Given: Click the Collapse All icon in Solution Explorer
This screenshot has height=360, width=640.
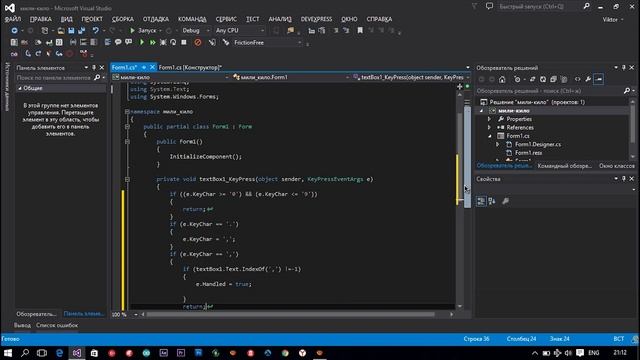Looking at the screenshot, I should (x=553, y=80).
